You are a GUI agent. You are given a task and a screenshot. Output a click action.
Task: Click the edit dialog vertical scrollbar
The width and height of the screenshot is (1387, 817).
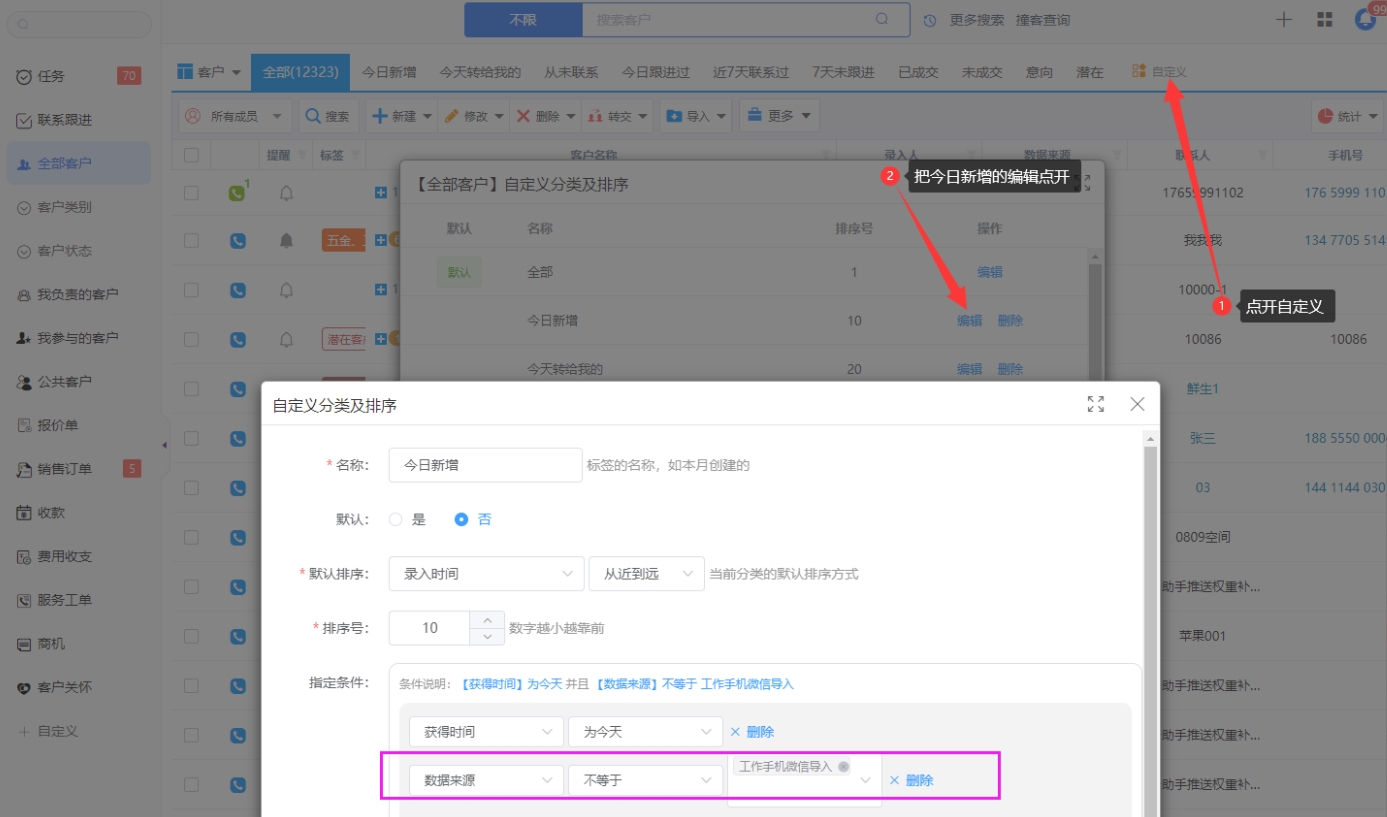tap(1150, 600)
